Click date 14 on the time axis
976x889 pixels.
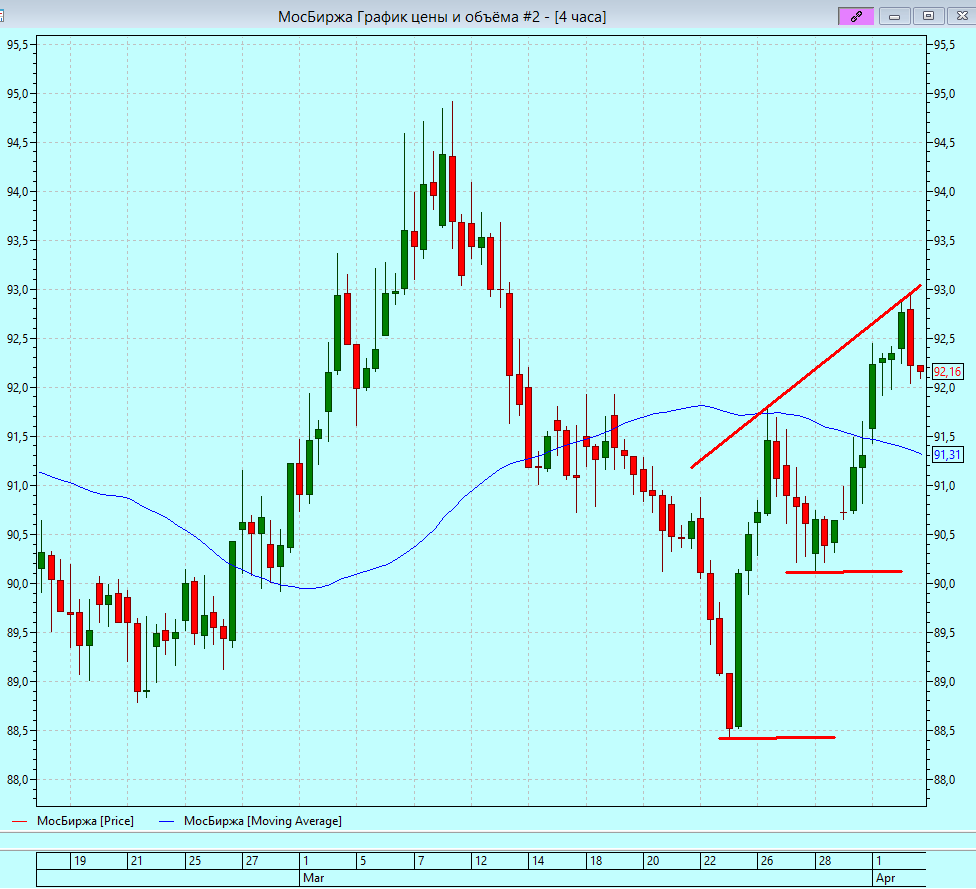[538, 861]
